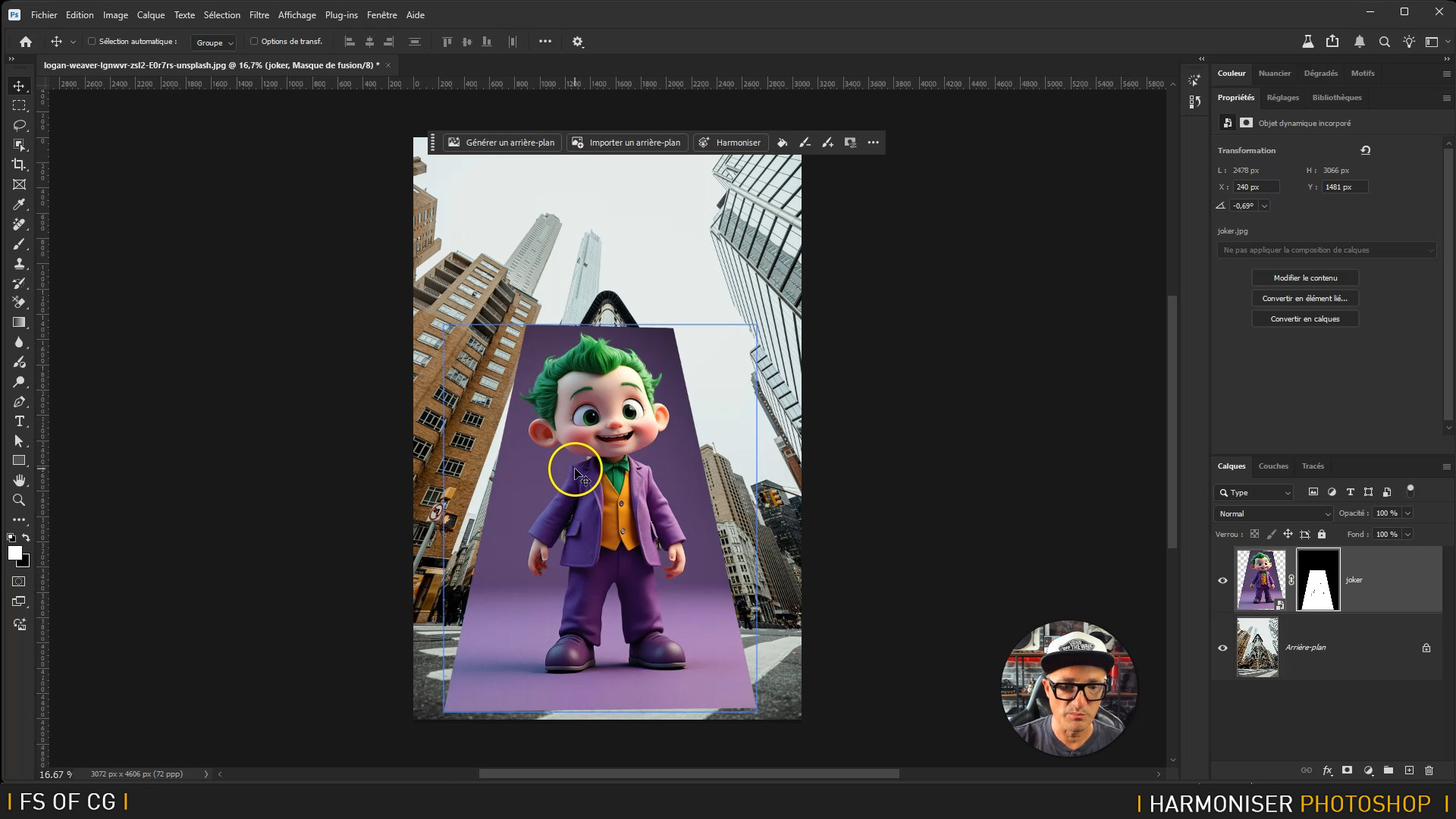This screenshot has width=1456, height=819.
Task: Select the Zoom tool in toolbar
Action: click(x=19, y=500)
